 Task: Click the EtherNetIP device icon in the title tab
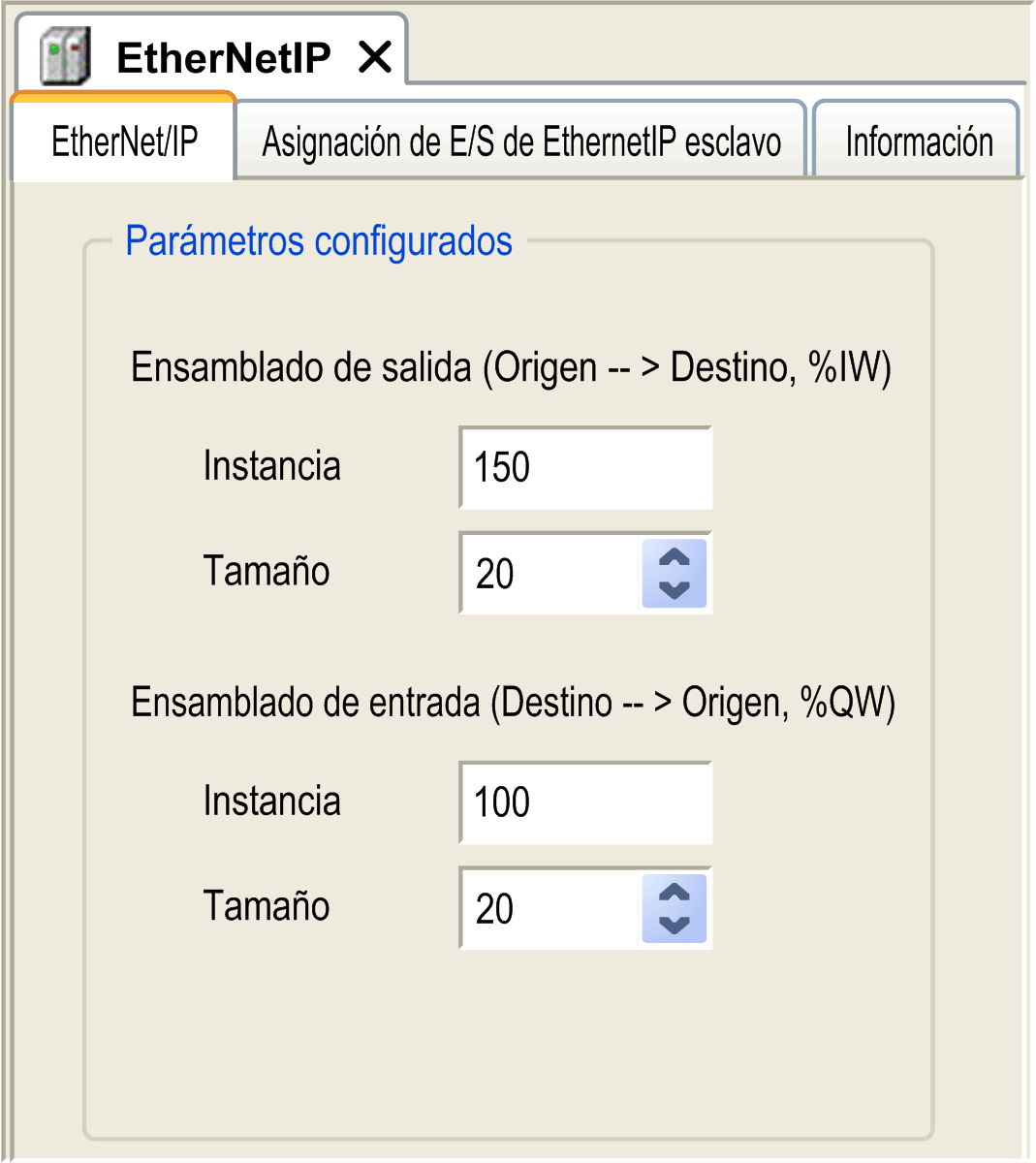click(65, 56)
